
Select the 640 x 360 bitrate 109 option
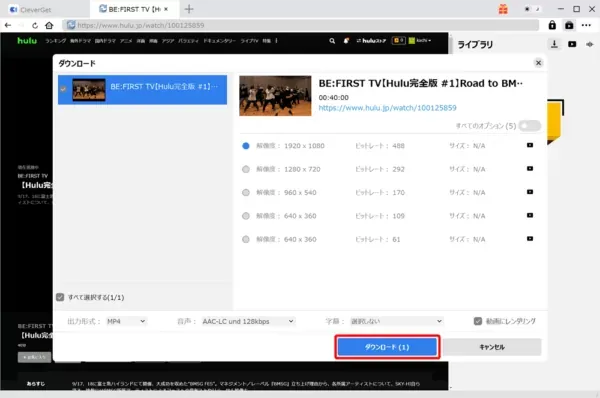[x=246, y=216]
